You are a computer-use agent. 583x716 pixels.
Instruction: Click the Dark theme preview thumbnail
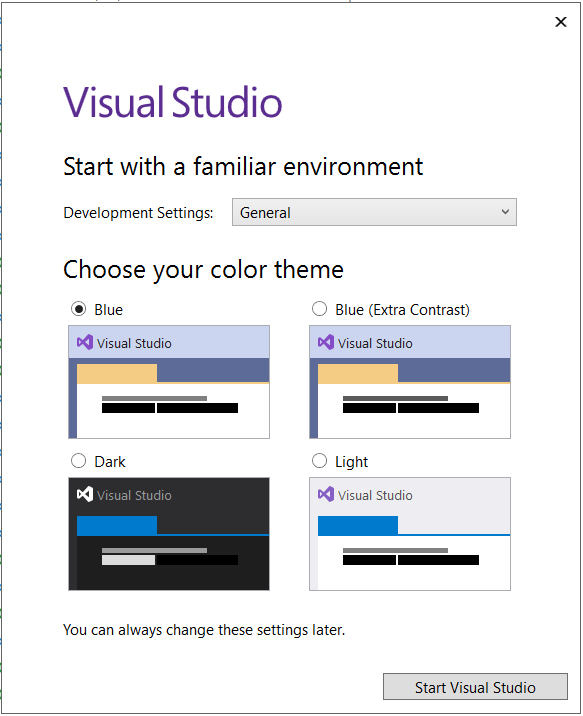point(169,534)
